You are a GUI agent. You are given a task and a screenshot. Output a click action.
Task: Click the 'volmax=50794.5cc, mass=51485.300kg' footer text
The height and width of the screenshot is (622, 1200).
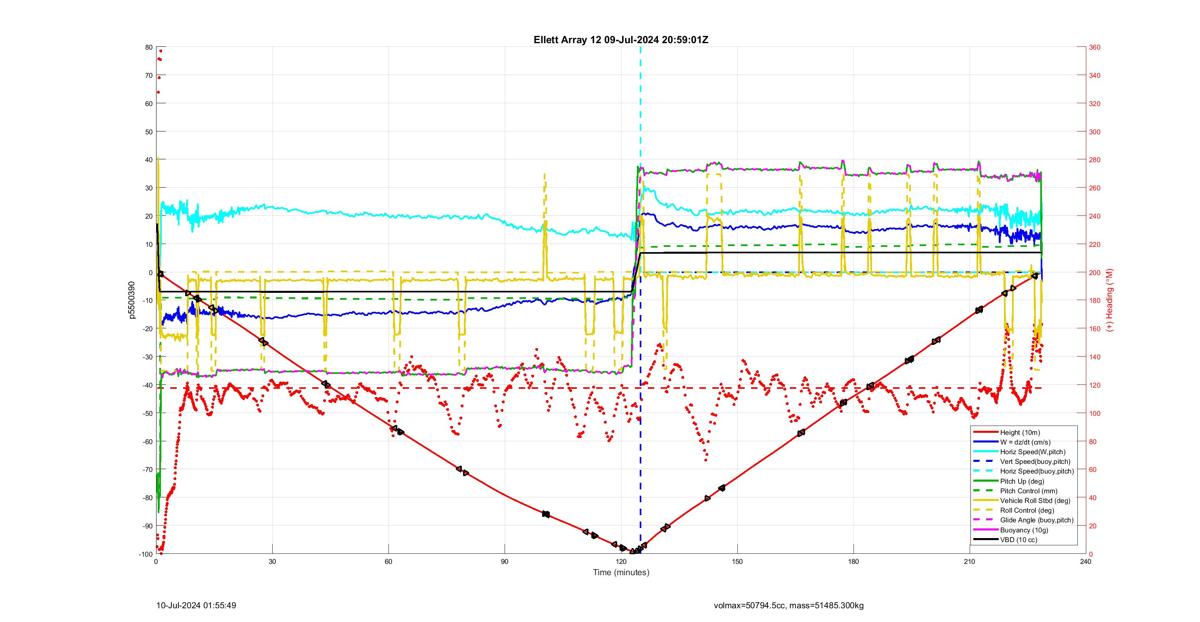tap(788, 605)
